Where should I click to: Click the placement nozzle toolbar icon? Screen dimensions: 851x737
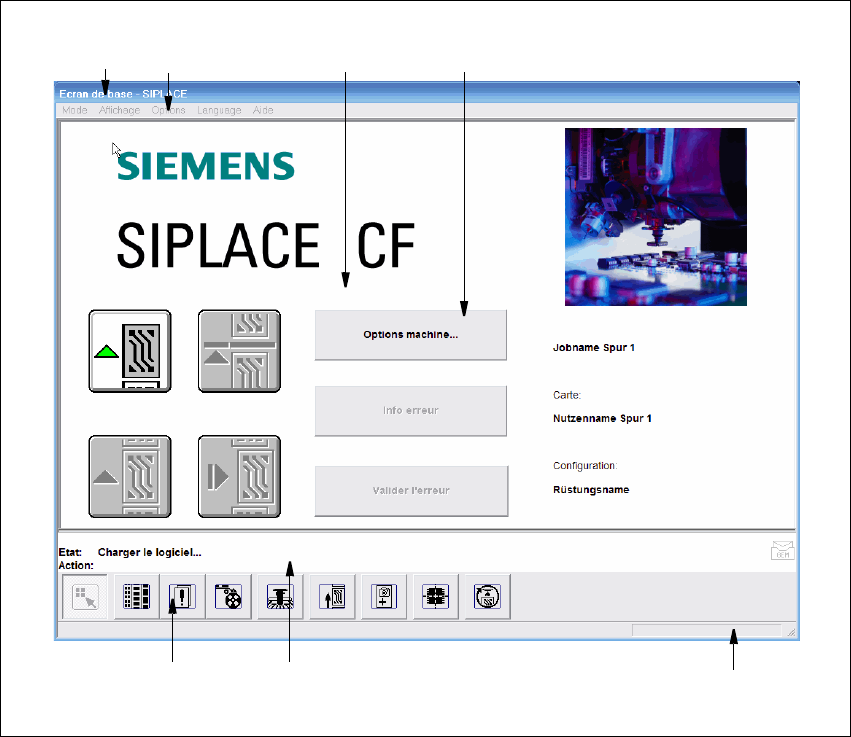pos(280,597)
